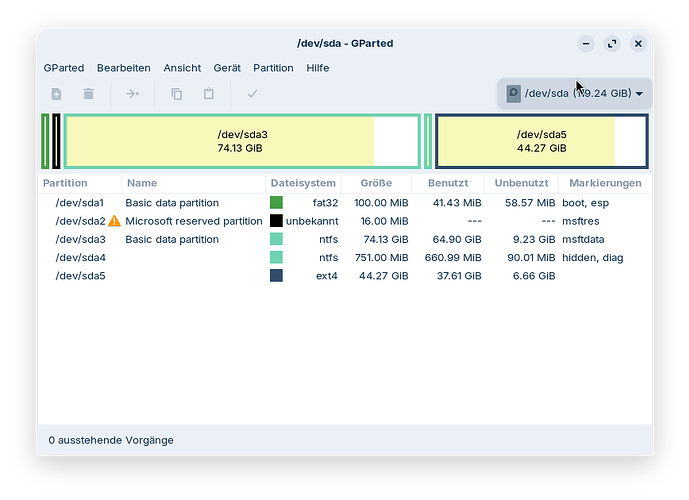Click the warning icon beside /dev/sda2

click(x=114, y=221)
